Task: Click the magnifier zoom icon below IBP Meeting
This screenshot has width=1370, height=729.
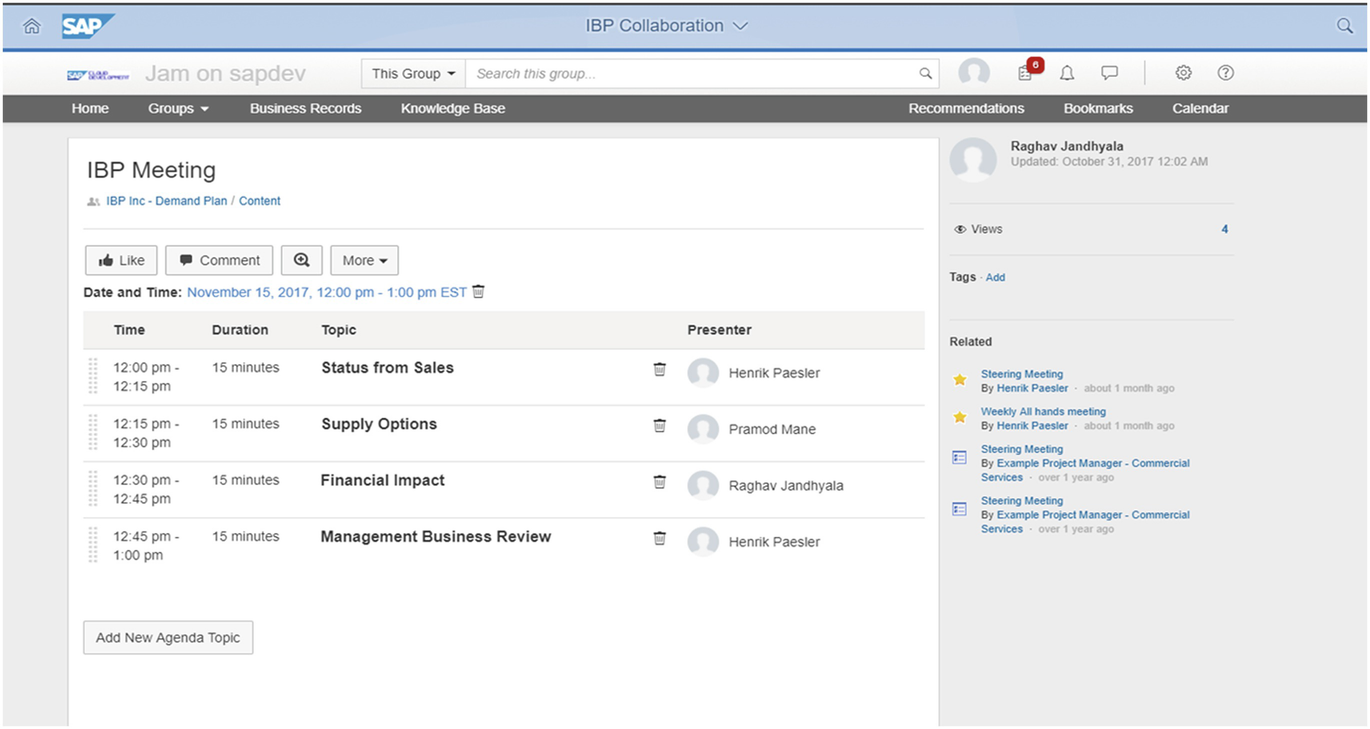Action: [x=301, y=260]
